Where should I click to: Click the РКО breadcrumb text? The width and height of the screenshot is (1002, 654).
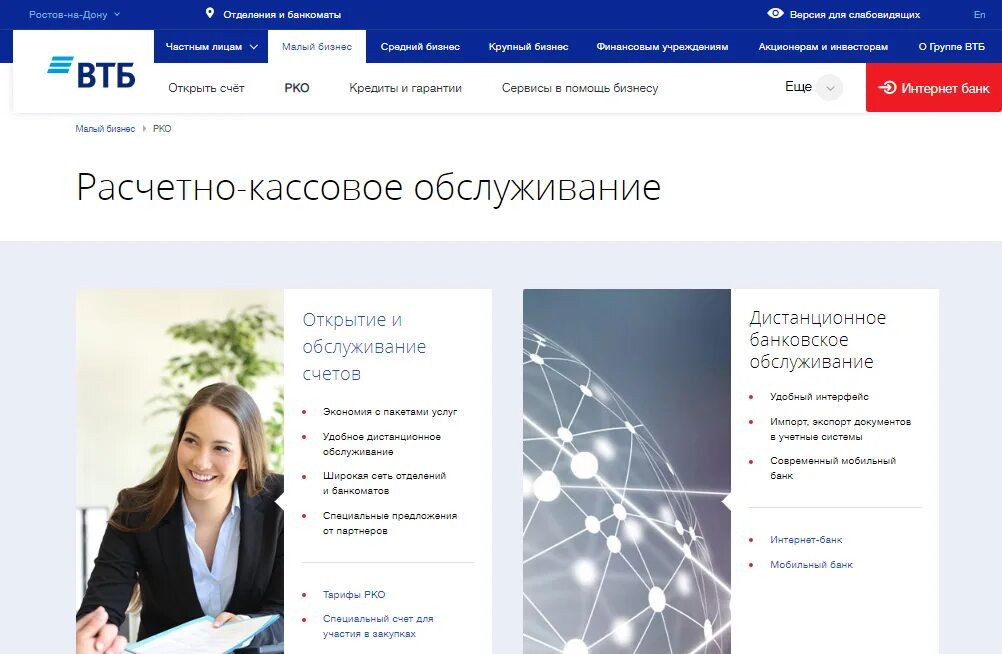[162, 128]
